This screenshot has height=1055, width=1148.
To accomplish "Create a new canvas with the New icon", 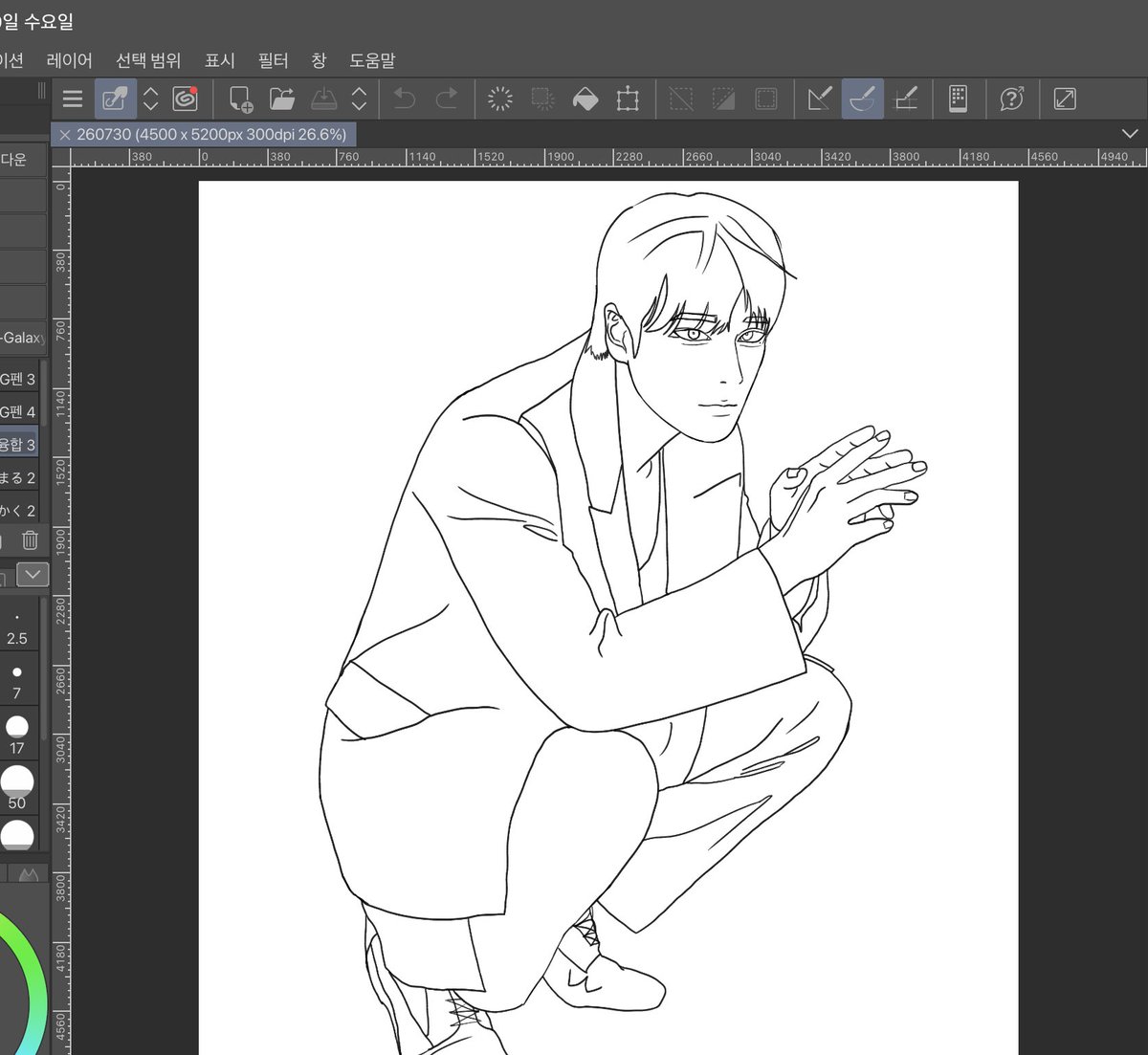I will [x=240, y=99].
